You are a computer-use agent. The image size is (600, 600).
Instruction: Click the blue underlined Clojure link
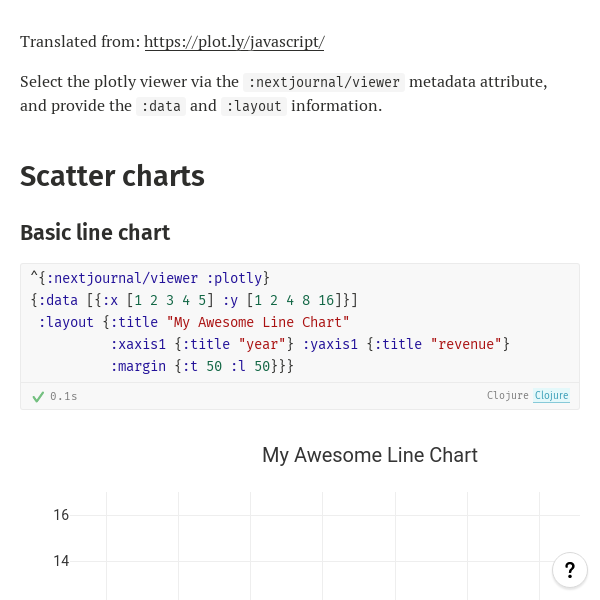tap(551, 396)
